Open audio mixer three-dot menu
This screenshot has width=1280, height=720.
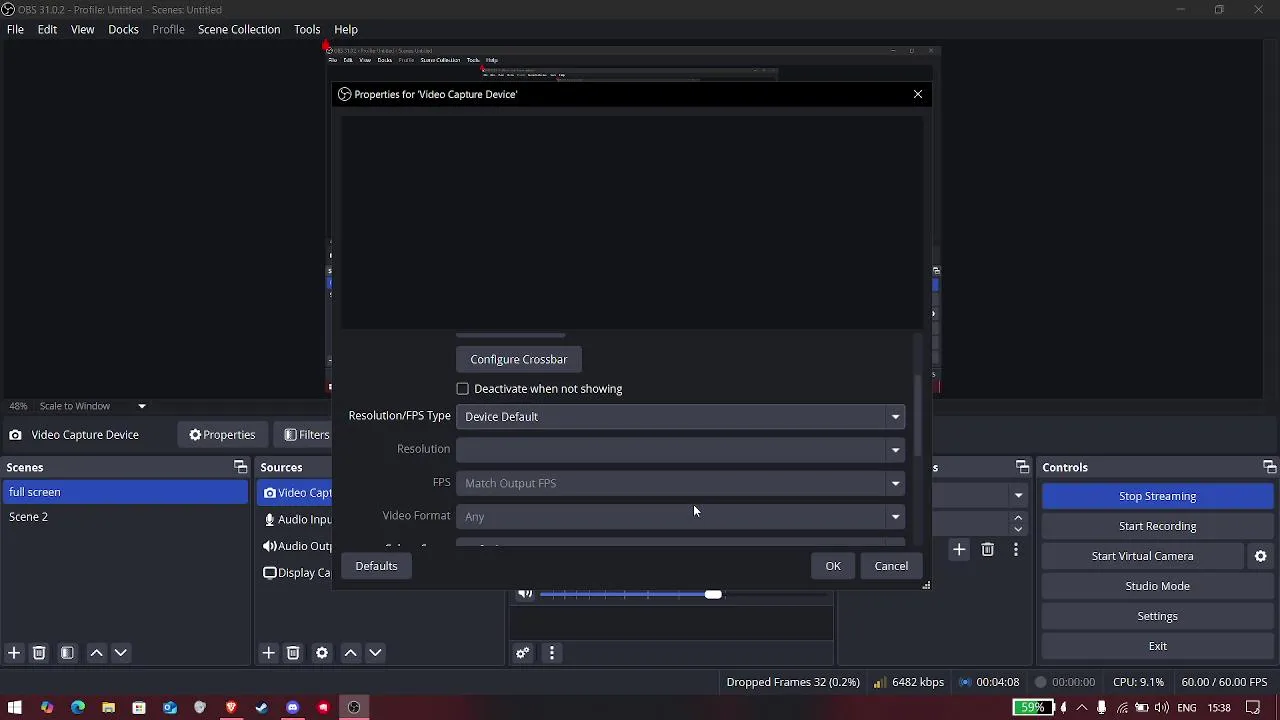pos(552,653)
